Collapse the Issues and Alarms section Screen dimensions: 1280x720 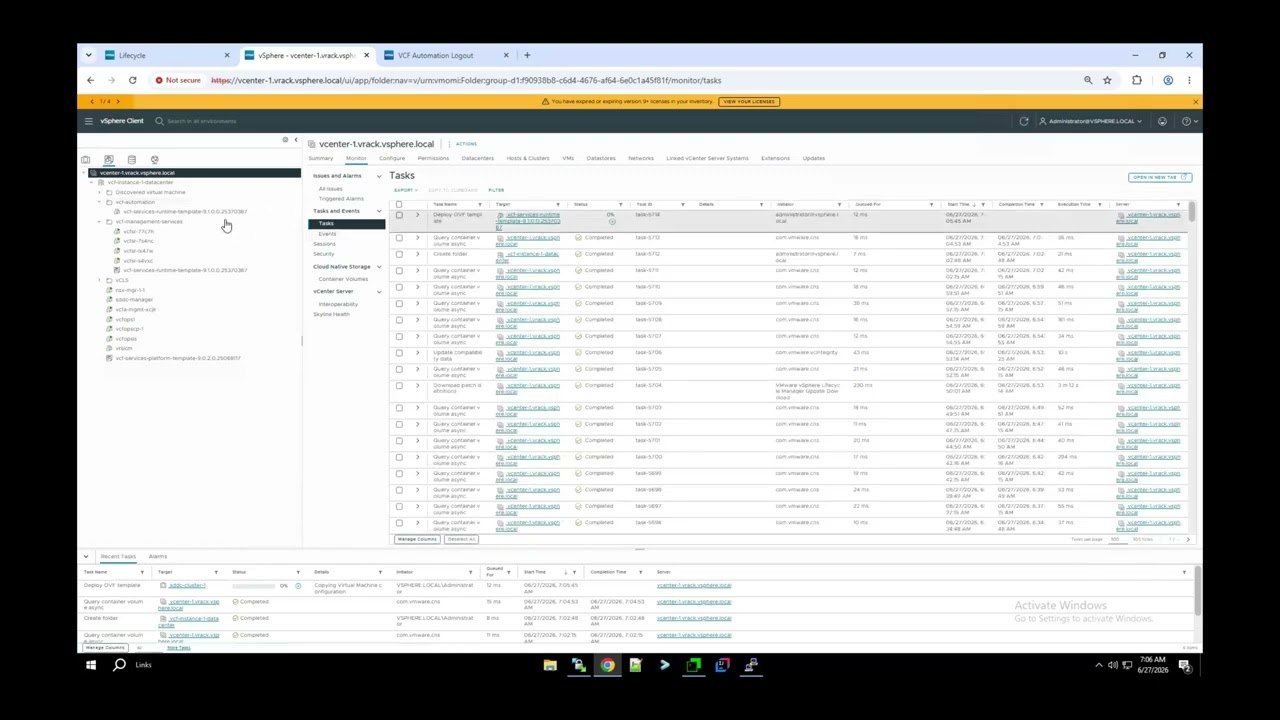tap(379, 176)
